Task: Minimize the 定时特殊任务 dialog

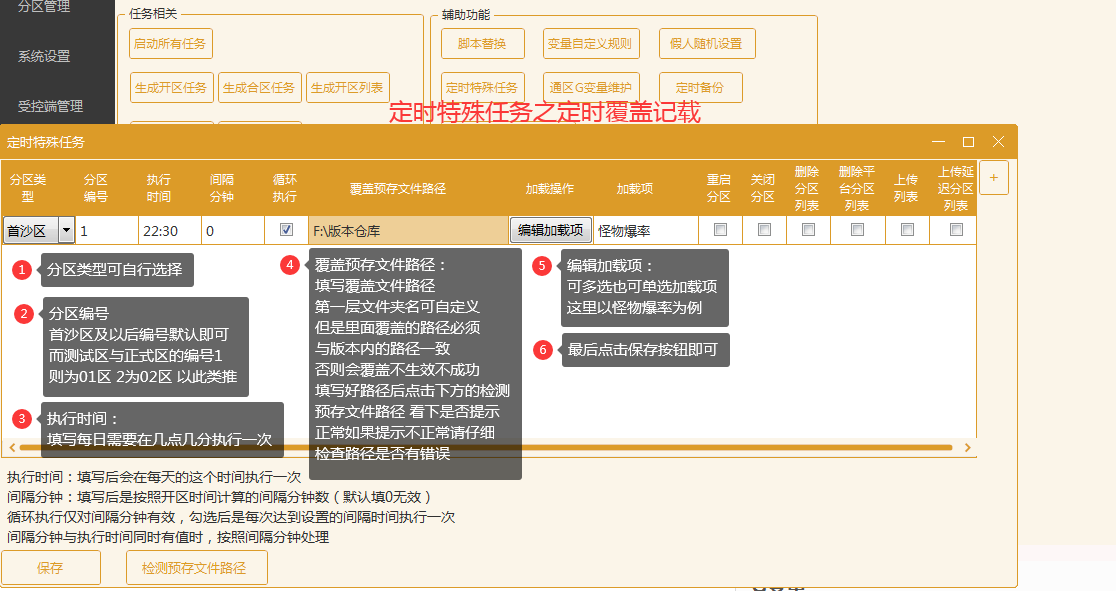Action: pyautogui.click(x=938, y=142)
